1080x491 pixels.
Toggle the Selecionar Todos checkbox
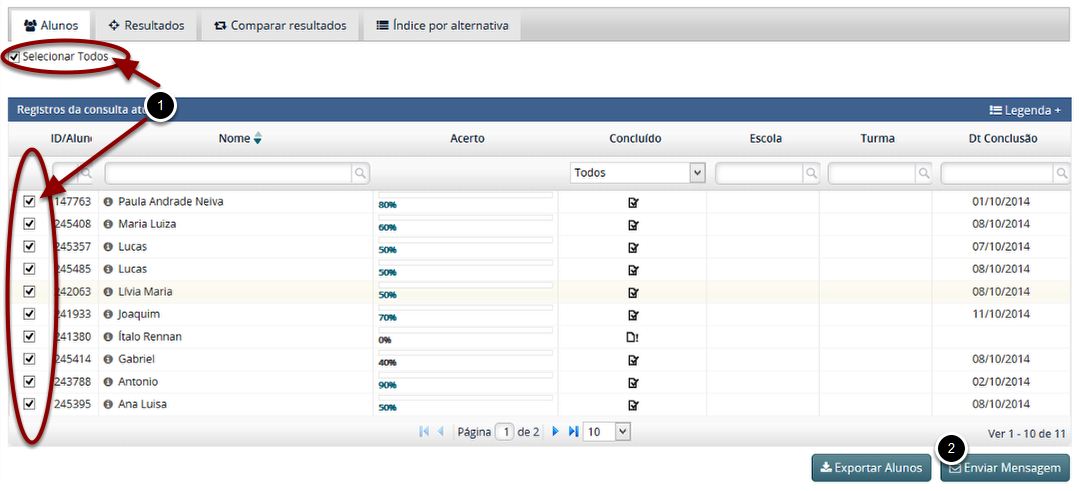tap(14, 57)
